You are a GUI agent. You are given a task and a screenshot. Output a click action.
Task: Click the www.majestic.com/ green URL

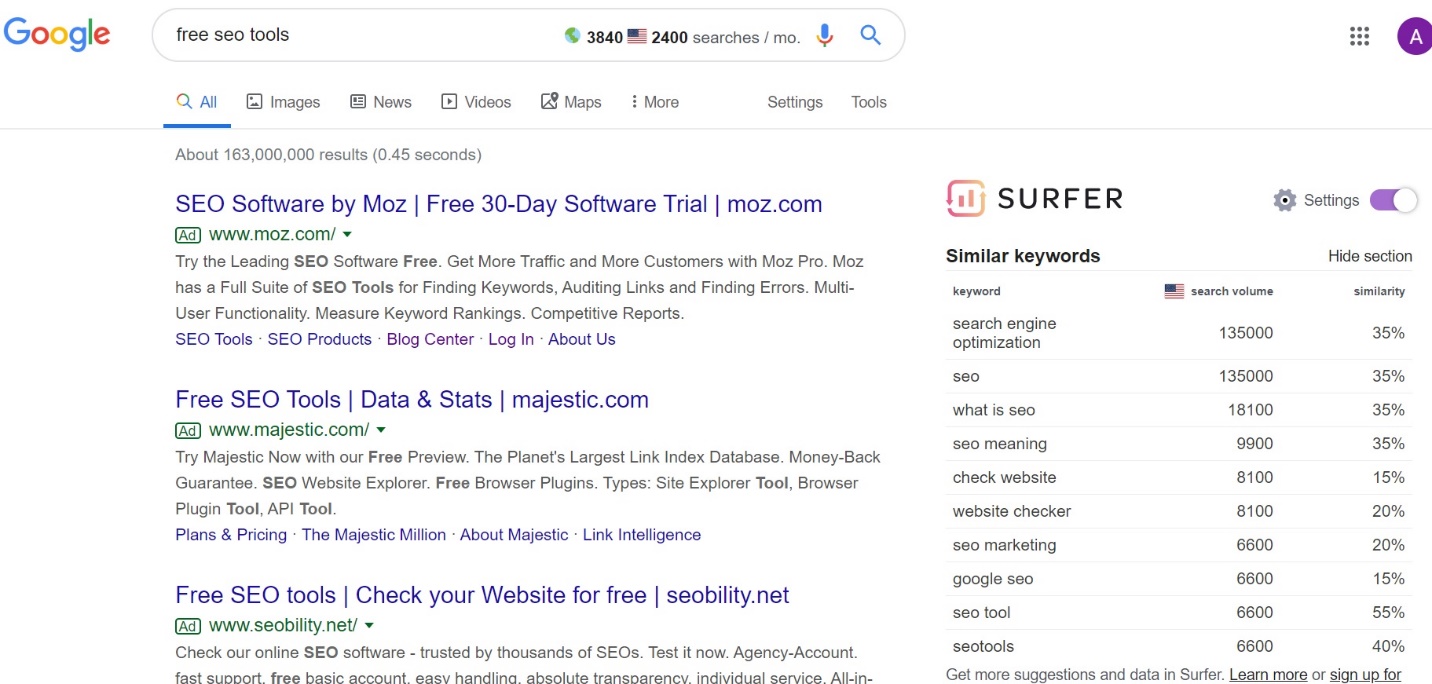[x=289, y=431]
